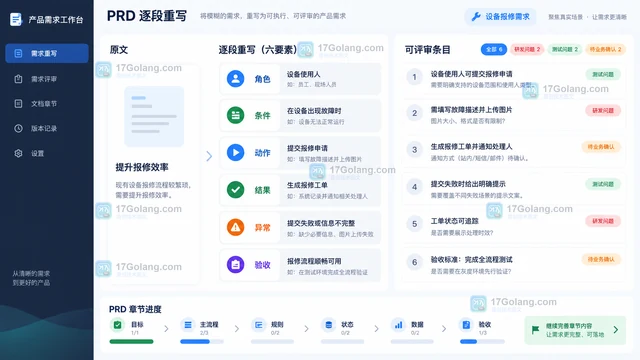This screenshot has height=360, width=640.
Task: Click the 目标 progress bar
Action: pyautogui.click(x=131, y=342)
